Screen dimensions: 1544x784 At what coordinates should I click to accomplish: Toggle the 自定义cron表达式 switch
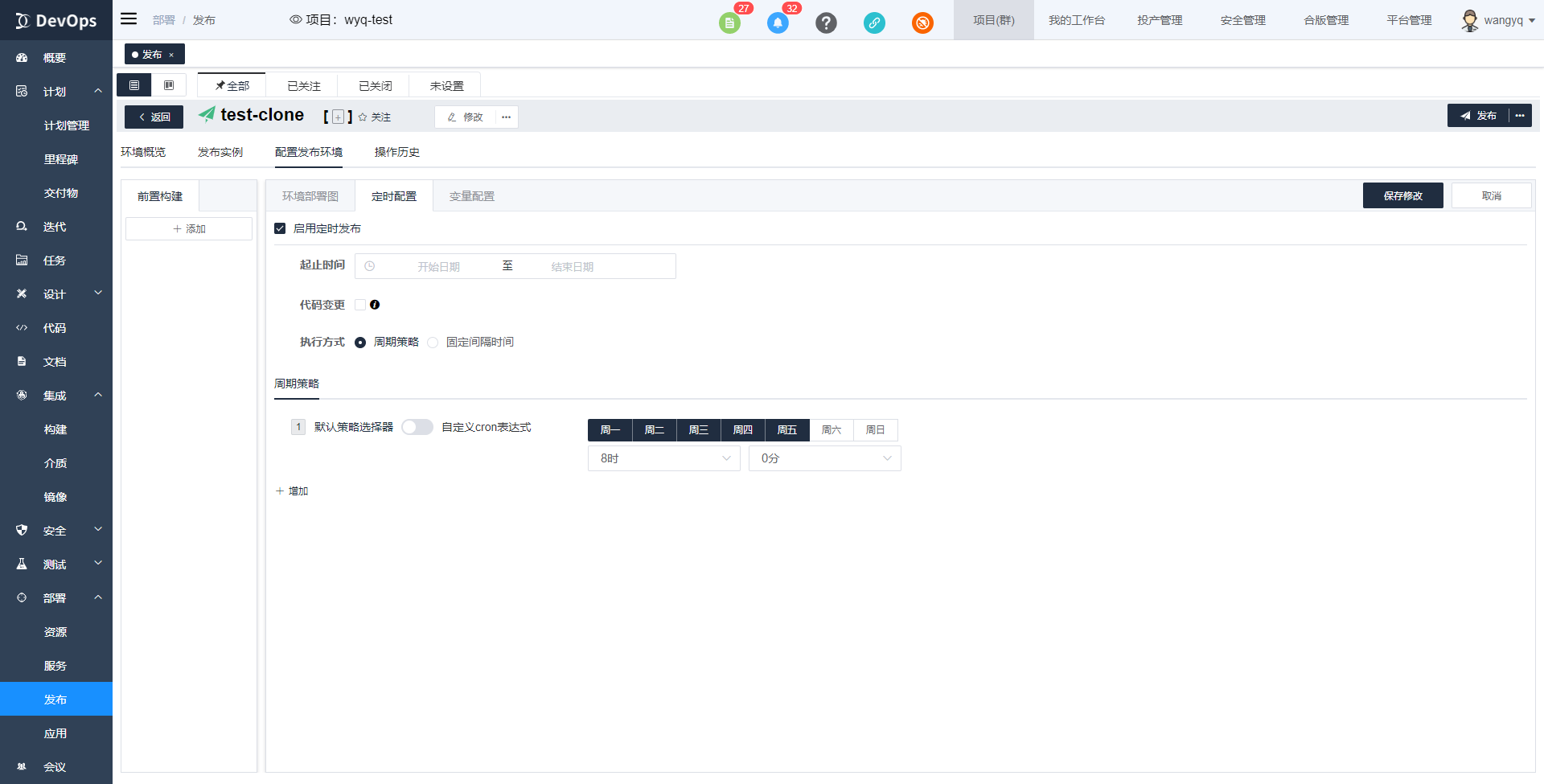coord(417,427)
